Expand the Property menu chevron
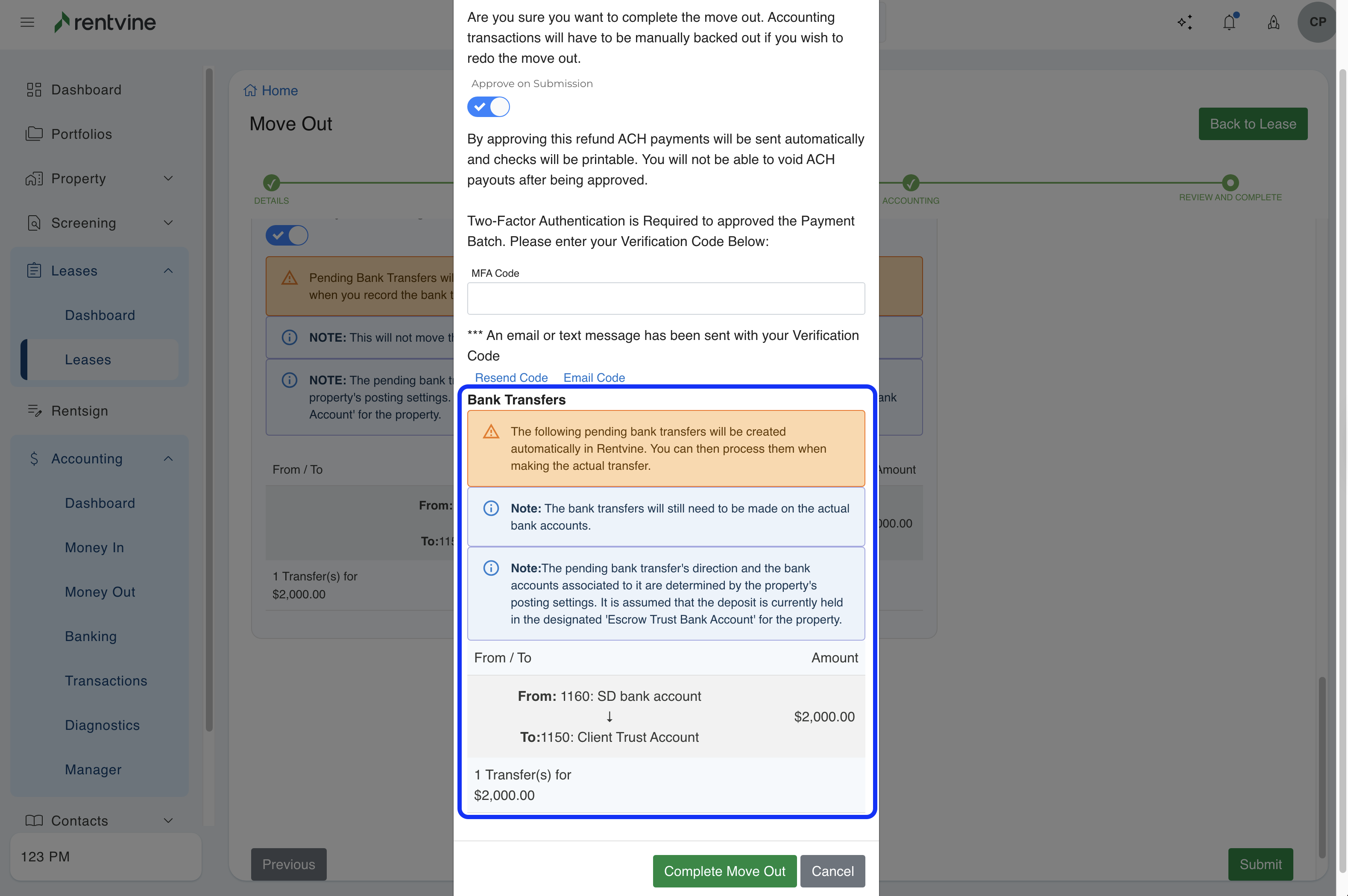1348x896 pixels. click(x=168, y=178)
